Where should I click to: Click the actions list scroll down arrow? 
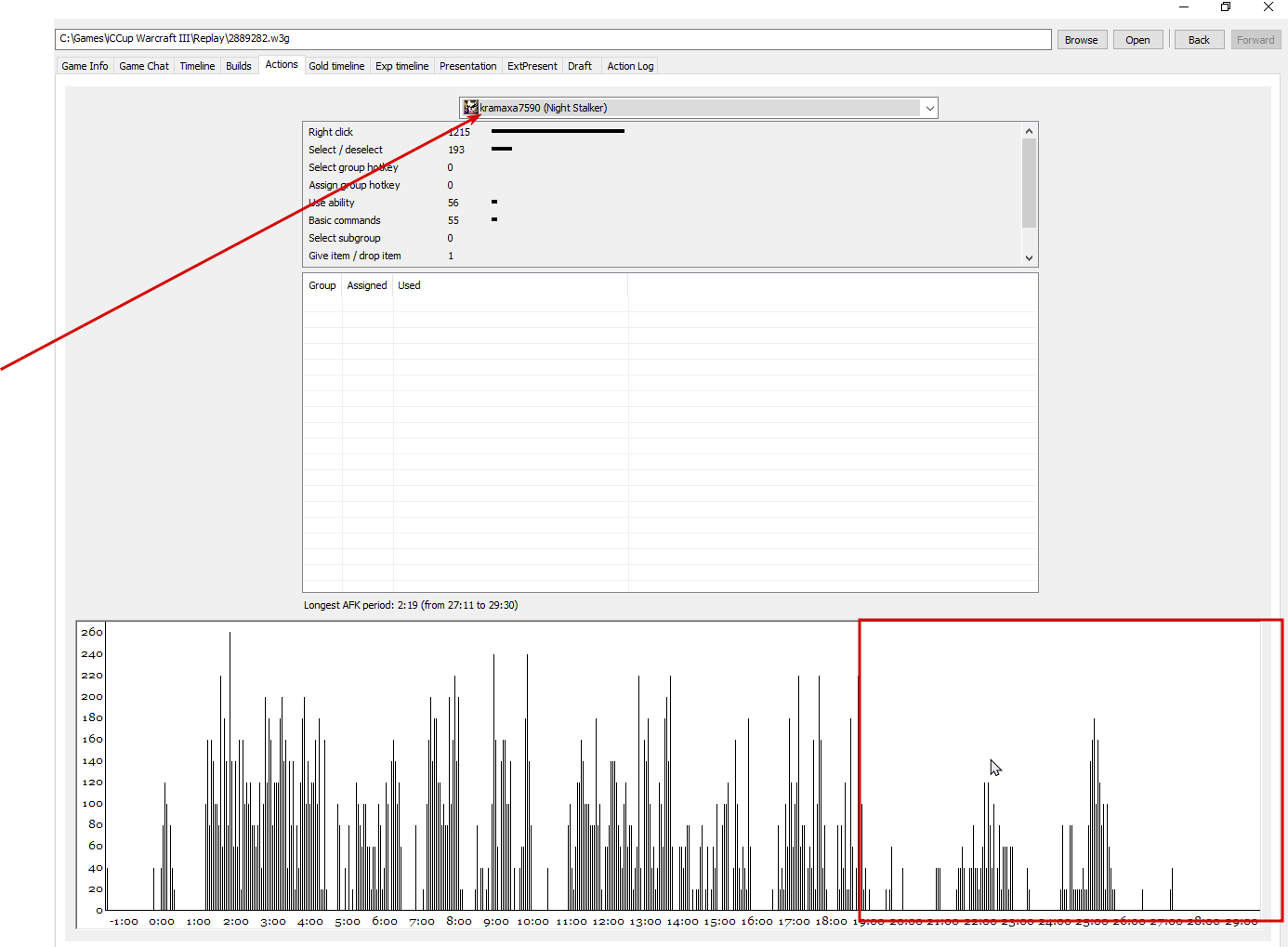[x=1029, y=257]
